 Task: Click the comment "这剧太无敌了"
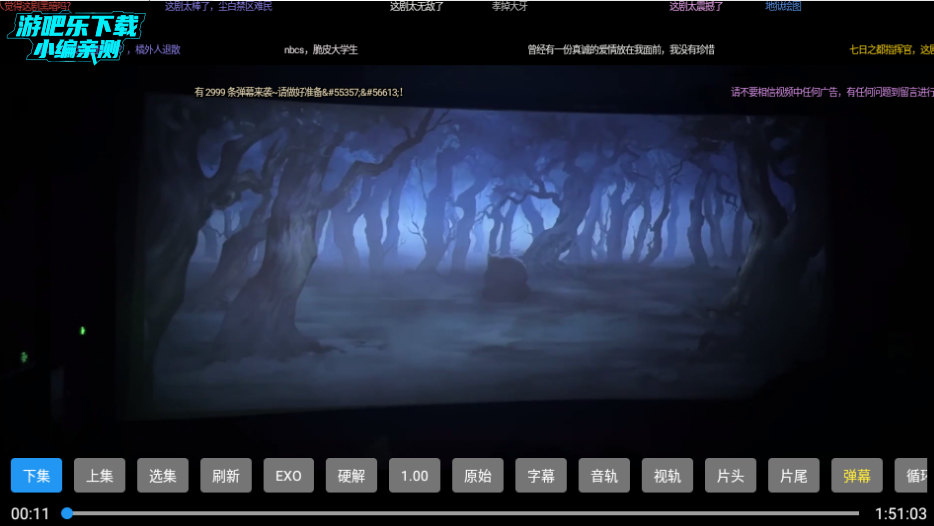point(416,7)
